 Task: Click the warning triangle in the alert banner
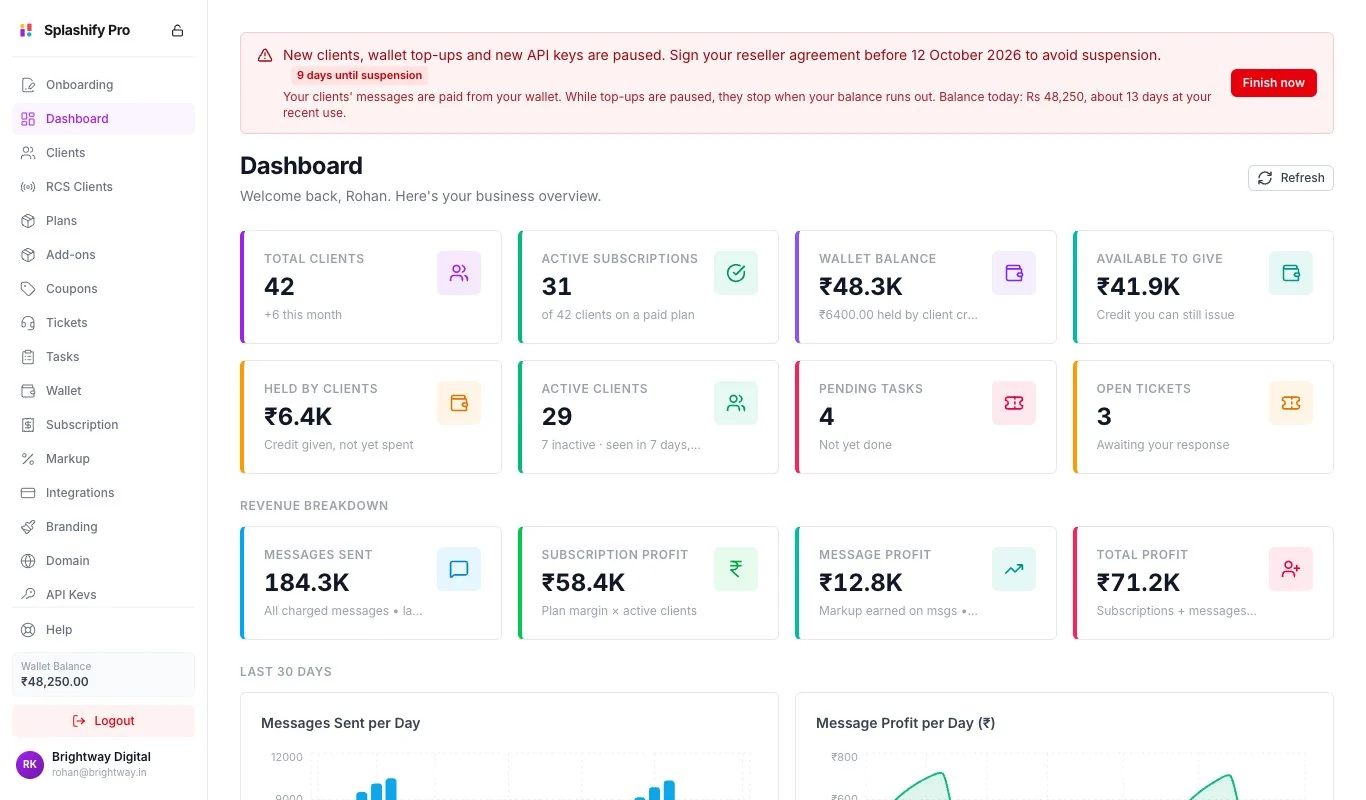(265, 56)
